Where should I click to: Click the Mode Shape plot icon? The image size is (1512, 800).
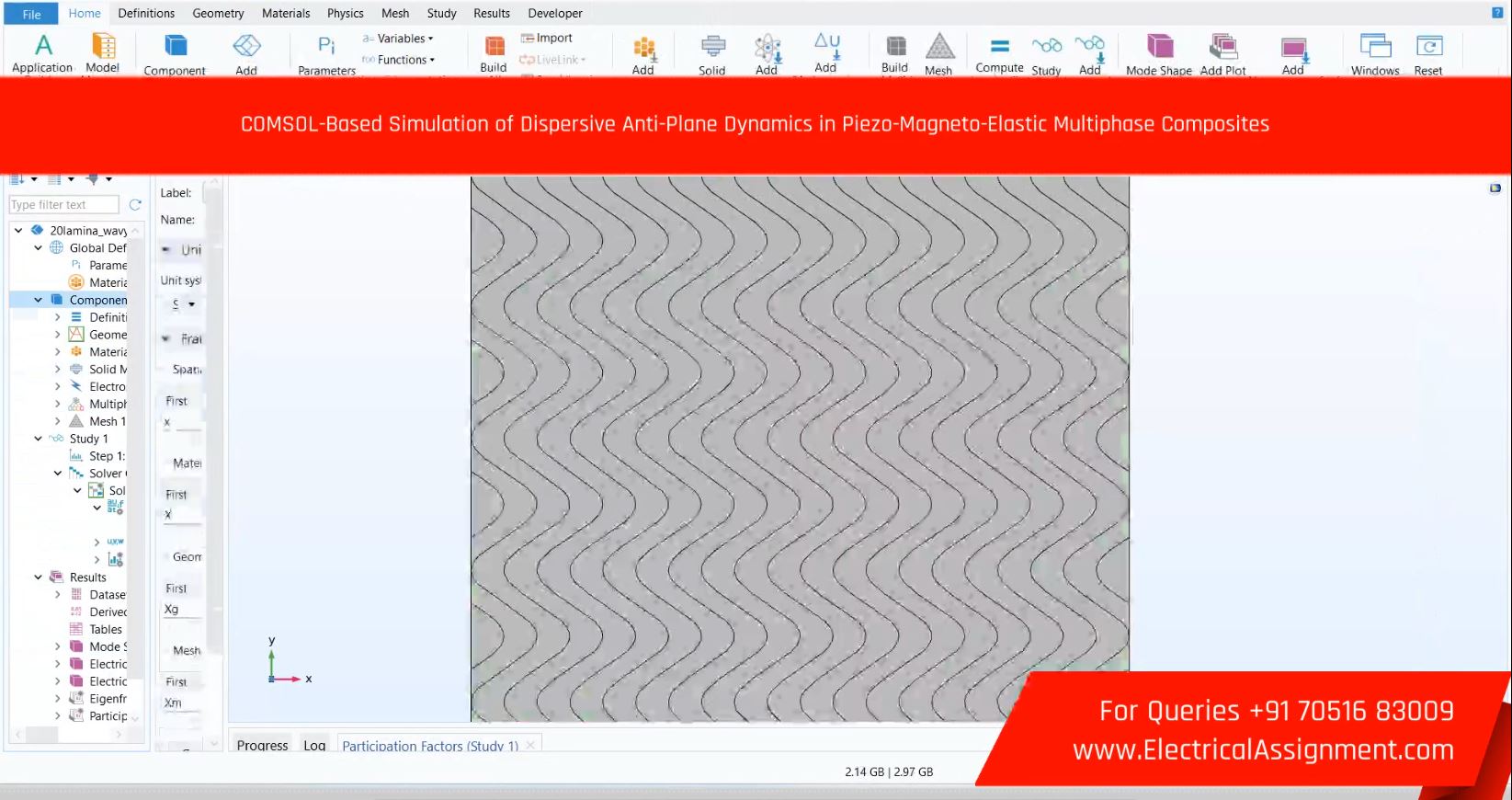(1159, 46)
